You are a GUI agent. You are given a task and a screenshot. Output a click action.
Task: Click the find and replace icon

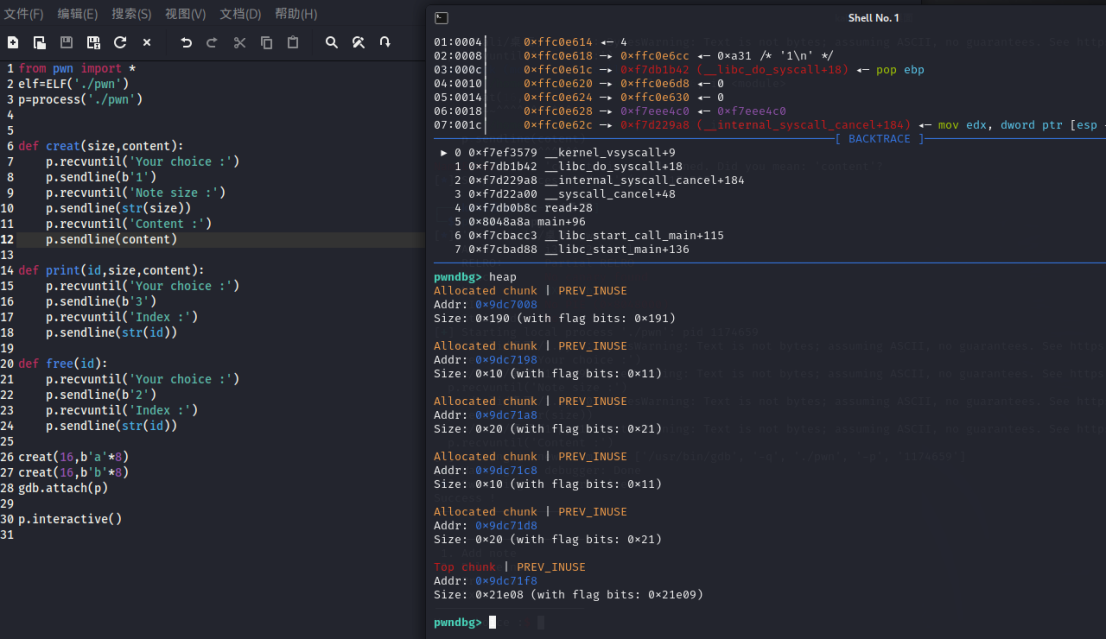coord(358,43)
